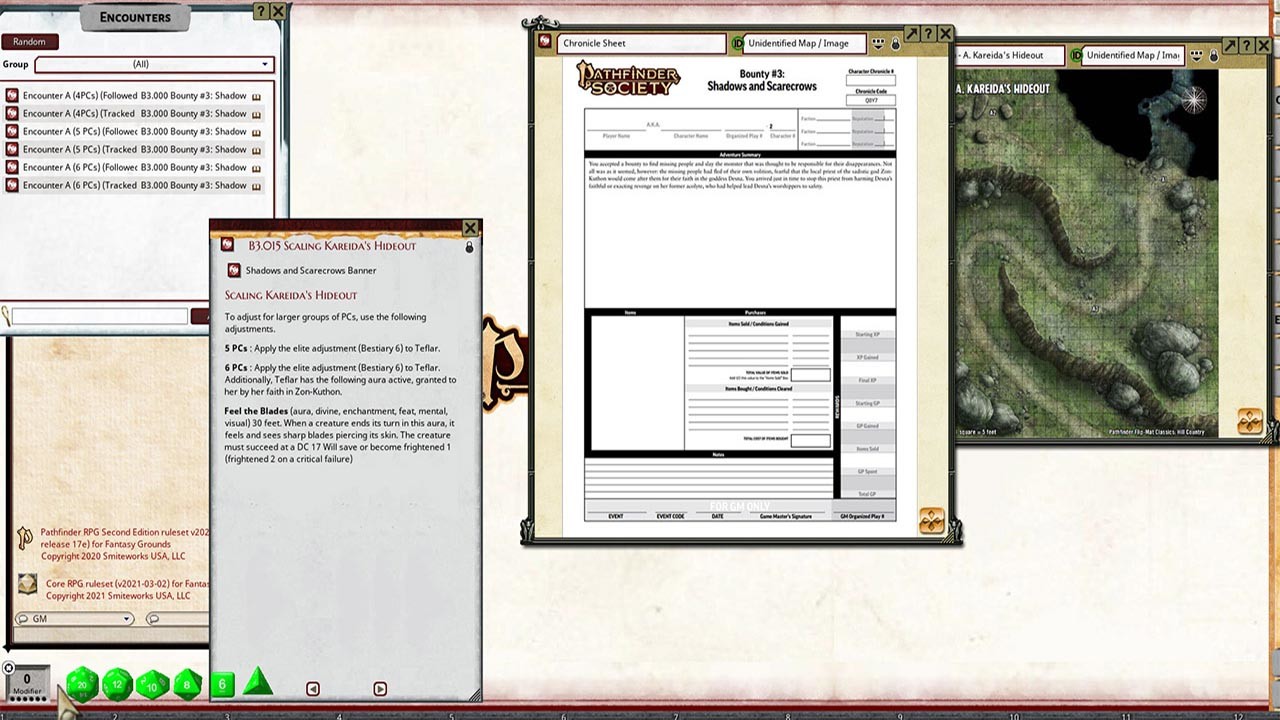The image size is (1280, 720).
Task: Select Encounter A (6 PCs) Tracked entry
Action: pos(130,185)
